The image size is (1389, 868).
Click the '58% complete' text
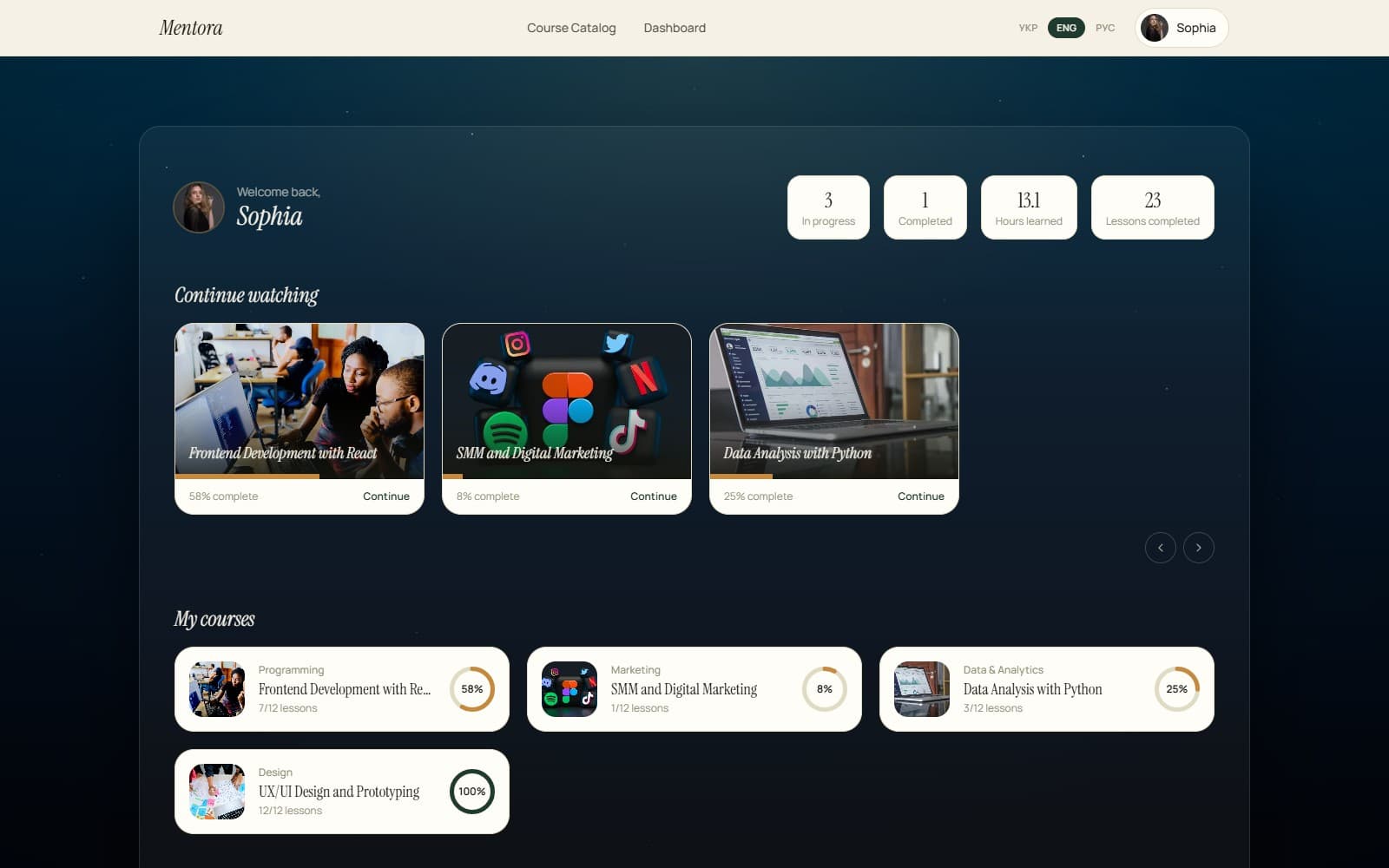tap(224, 496)
